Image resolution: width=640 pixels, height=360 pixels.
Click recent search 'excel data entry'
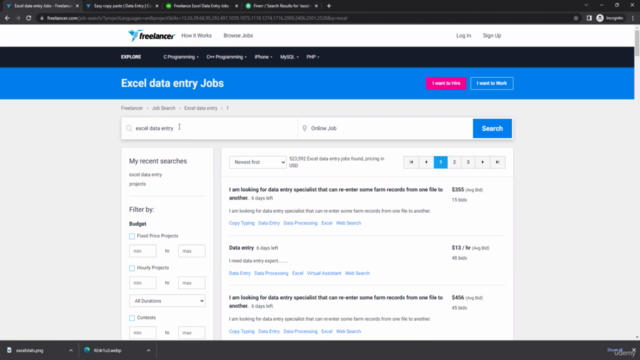(145, 174)
